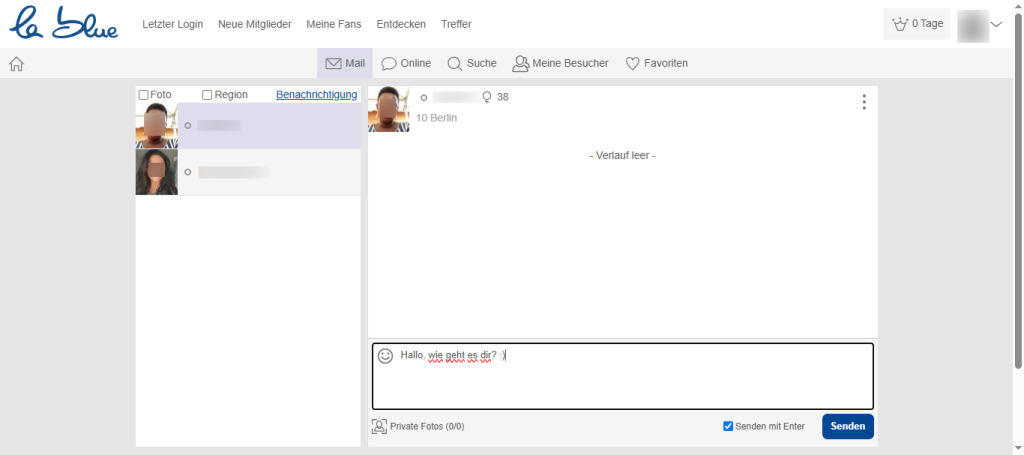Open the Suche search tab

coord(472,63)
